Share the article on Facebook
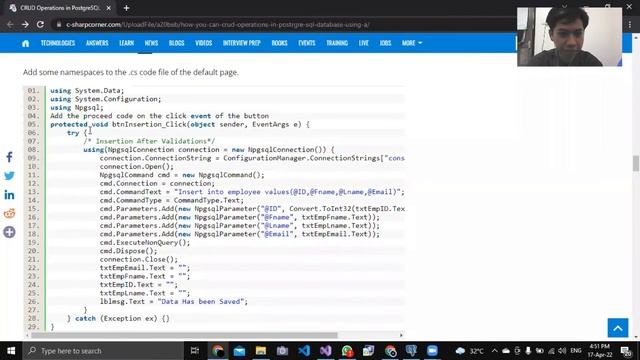The width and height of the screenshot is (640, 360). [x=9, y=157]
